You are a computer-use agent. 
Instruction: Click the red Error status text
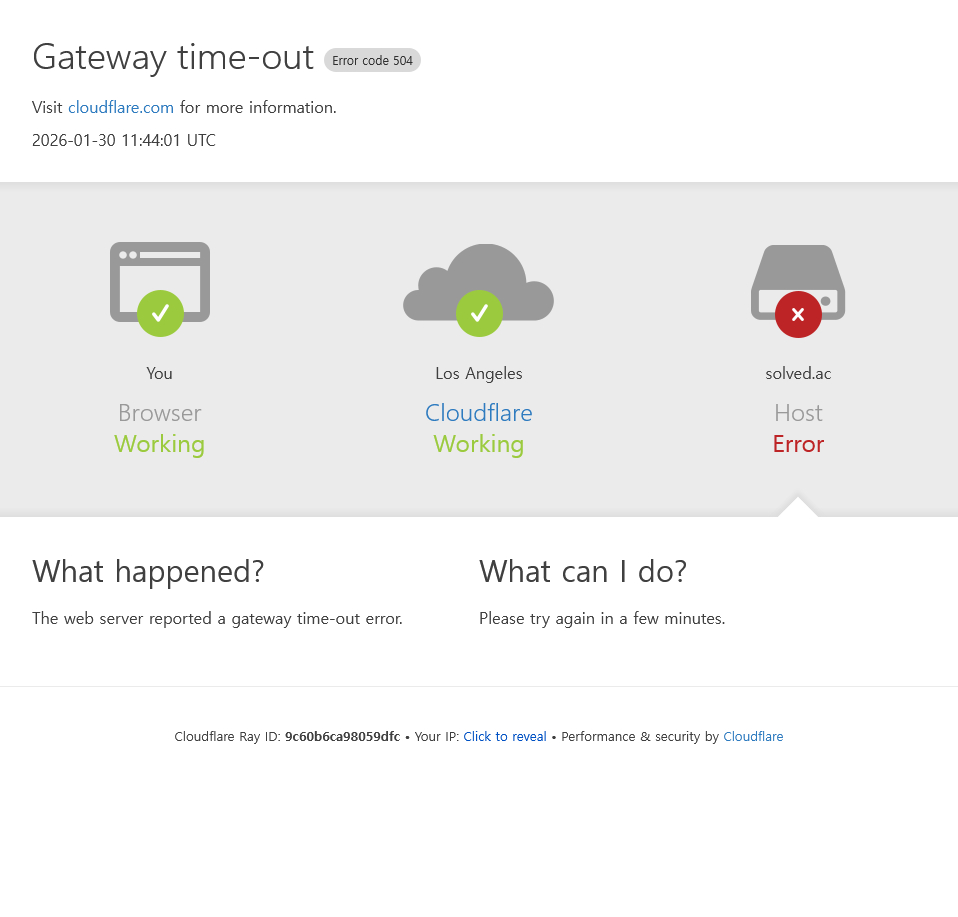pyautogui.click(x=798, y=444)
